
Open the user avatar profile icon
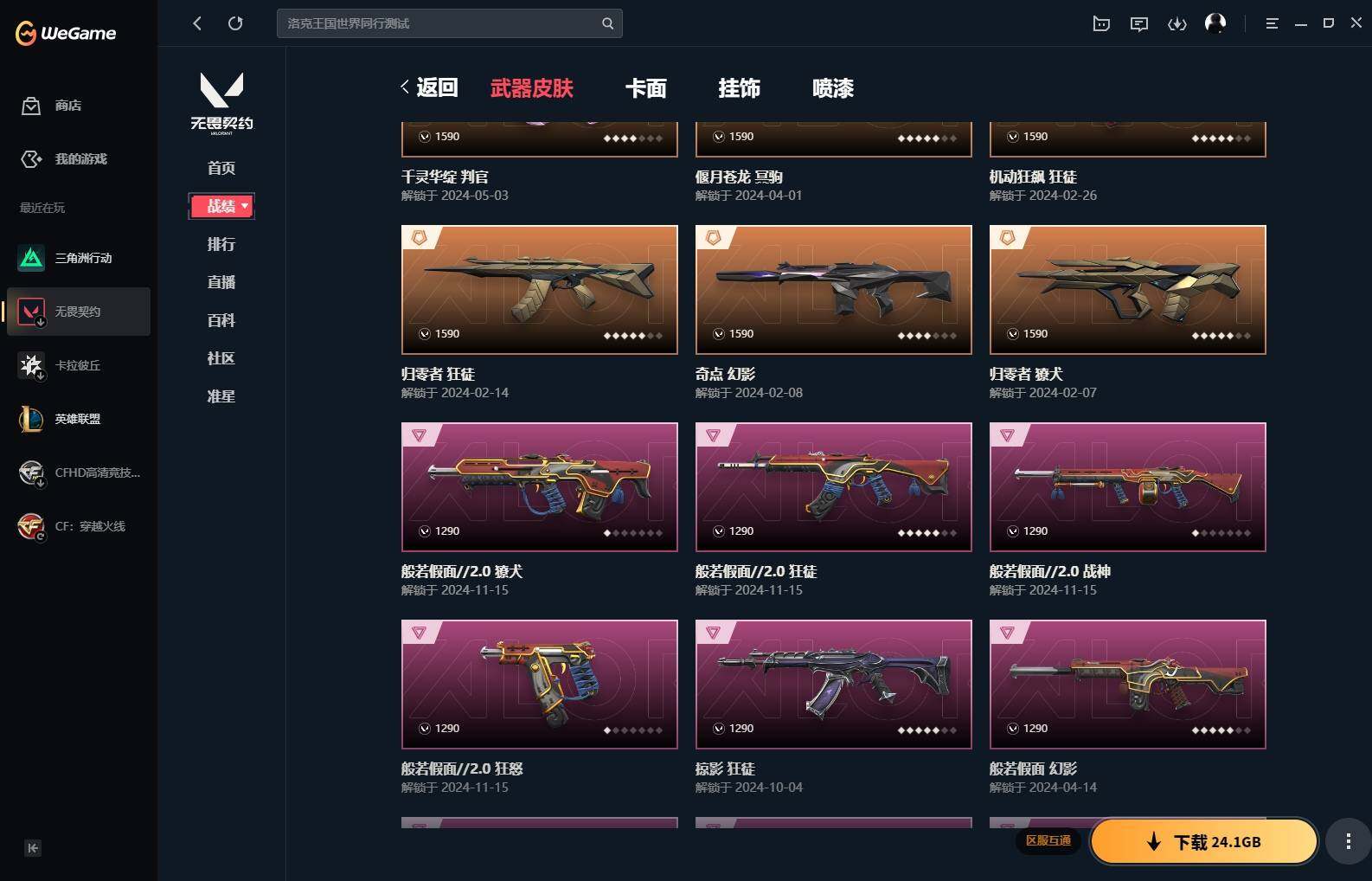point(1215,23)
